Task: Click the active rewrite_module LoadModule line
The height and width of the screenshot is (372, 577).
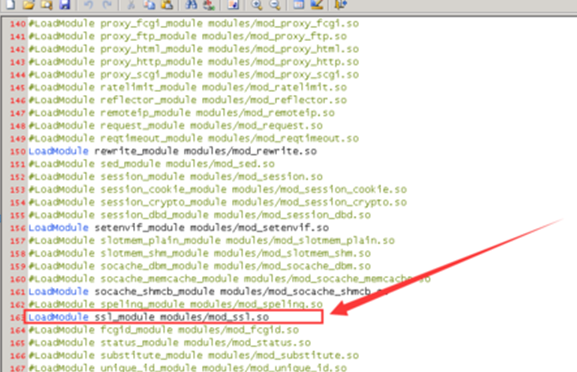Action: [173, 151]
